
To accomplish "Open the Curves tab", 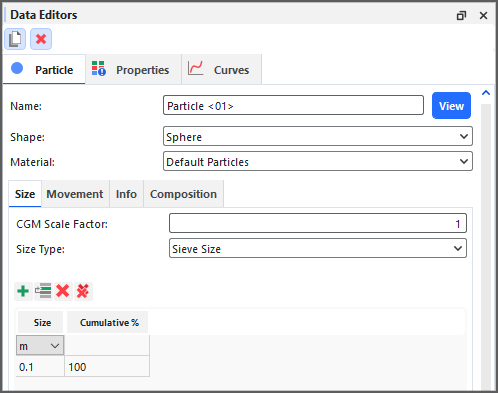I will pyautogui.click(x=222, y=70).
